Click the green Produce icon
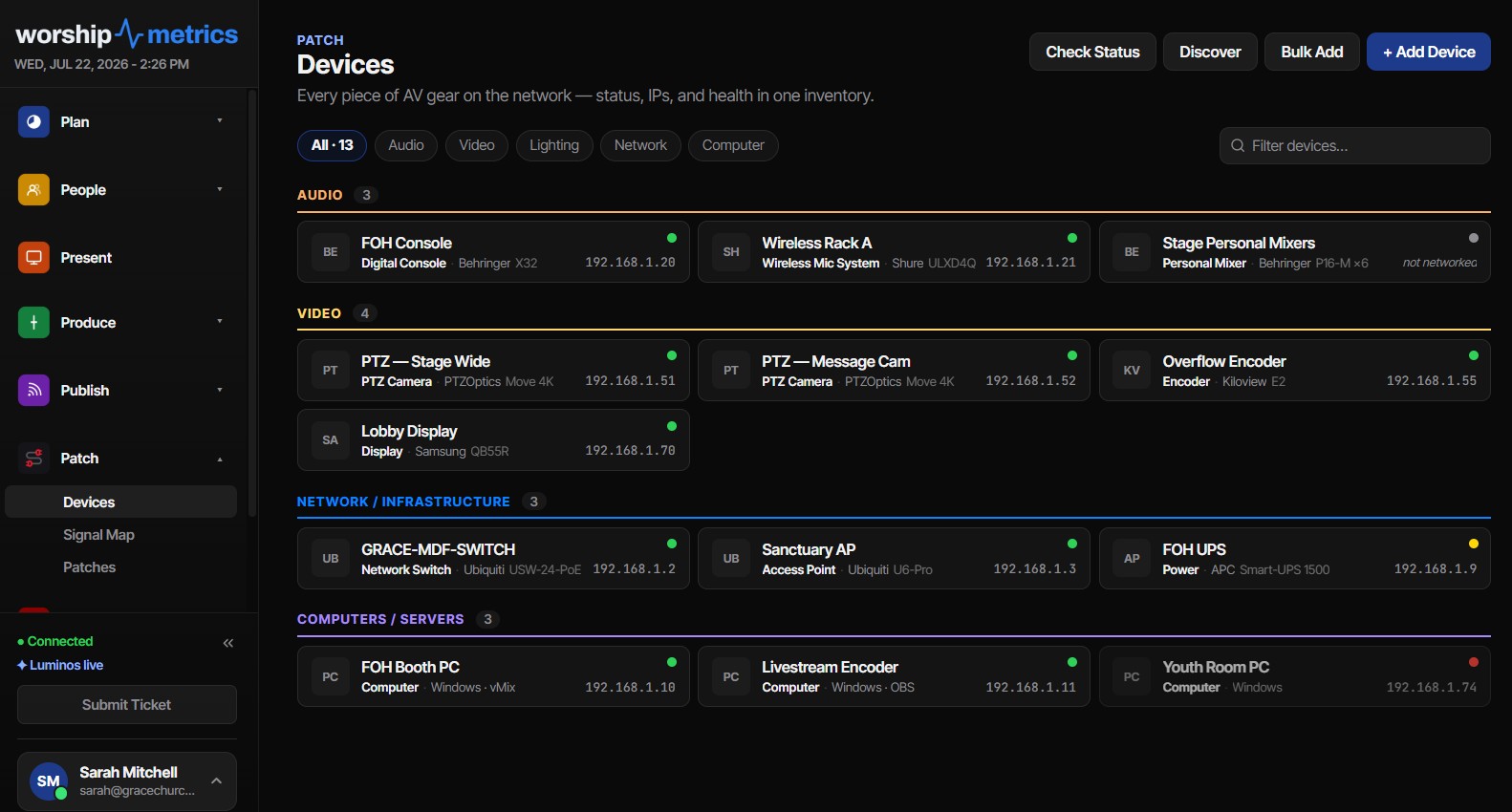This screenshot has height=812, width=1512. [33, 323]
